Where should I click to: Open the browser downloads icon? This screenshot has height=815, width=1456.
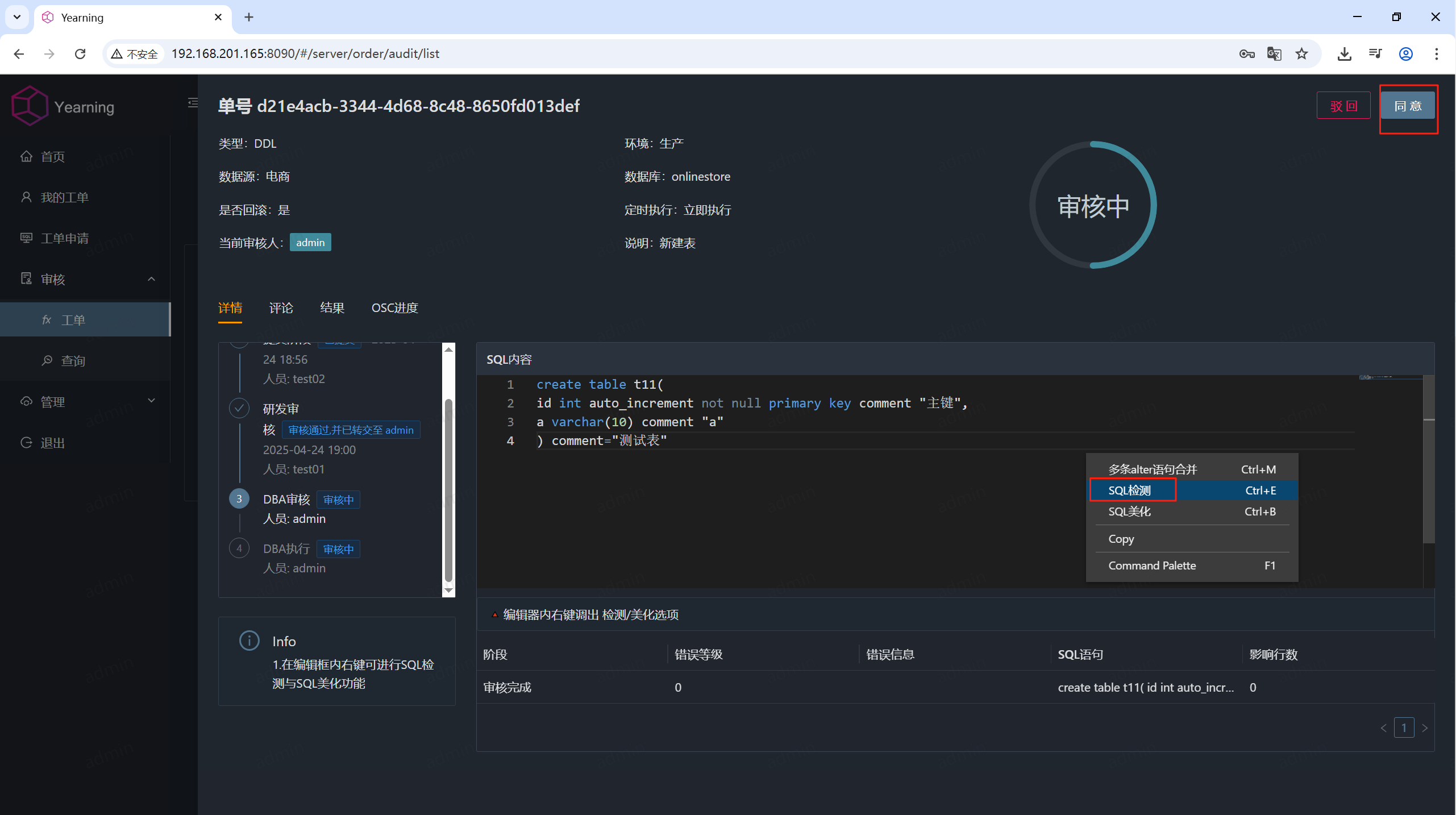tap(1345, 53)
